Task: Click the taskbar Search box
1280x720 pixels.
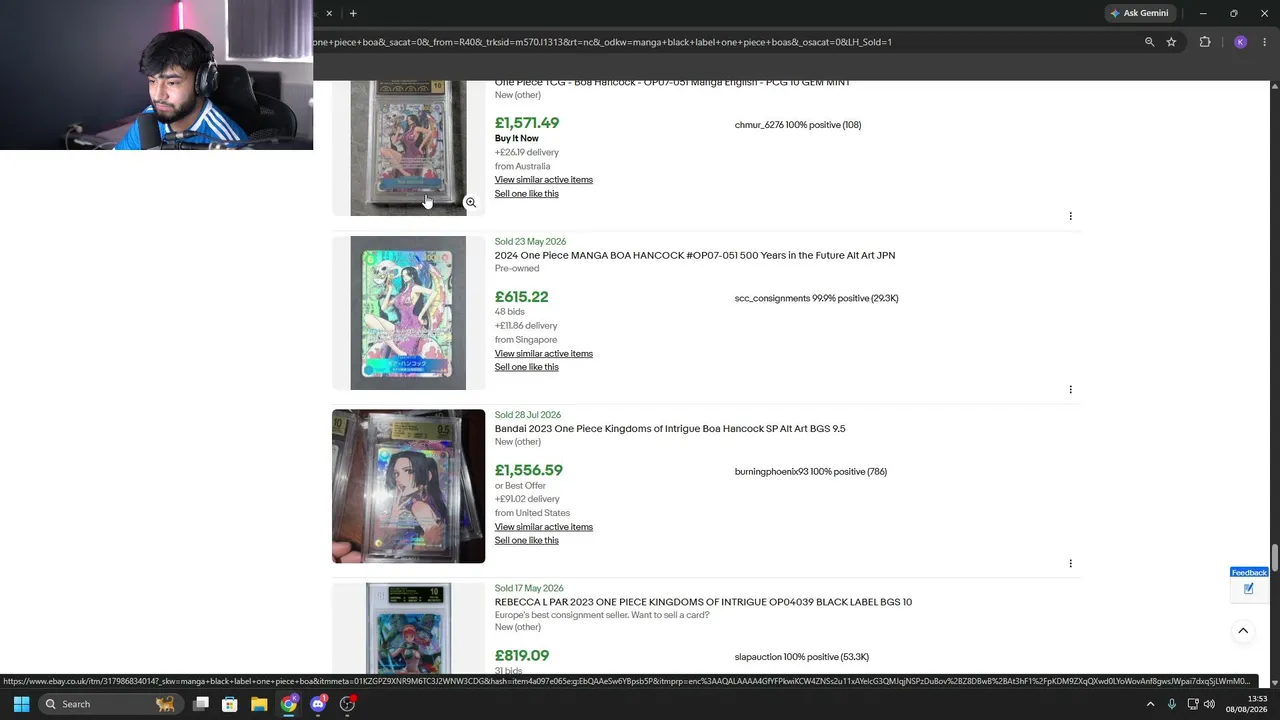Action: [110, 704]
